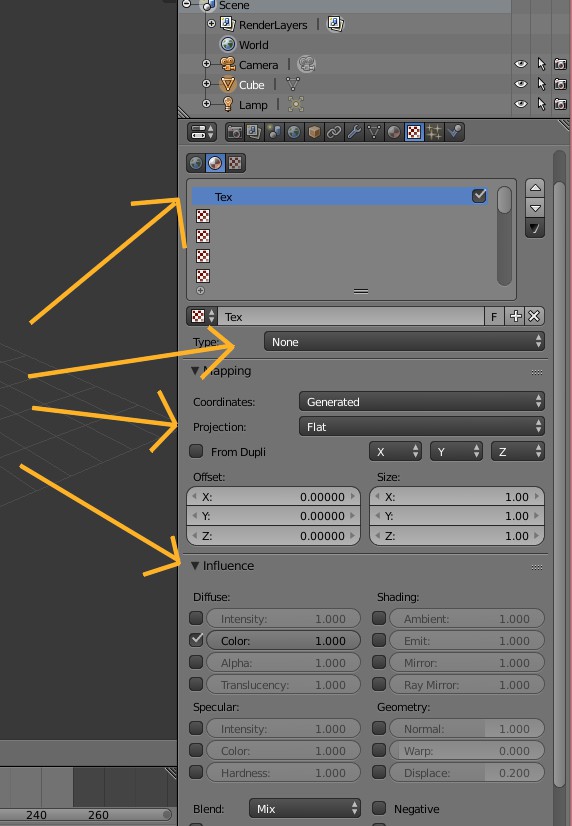
Task: Toggle Cube renderability camera icon
Action: pyautogui.click(x=560, y=84)
